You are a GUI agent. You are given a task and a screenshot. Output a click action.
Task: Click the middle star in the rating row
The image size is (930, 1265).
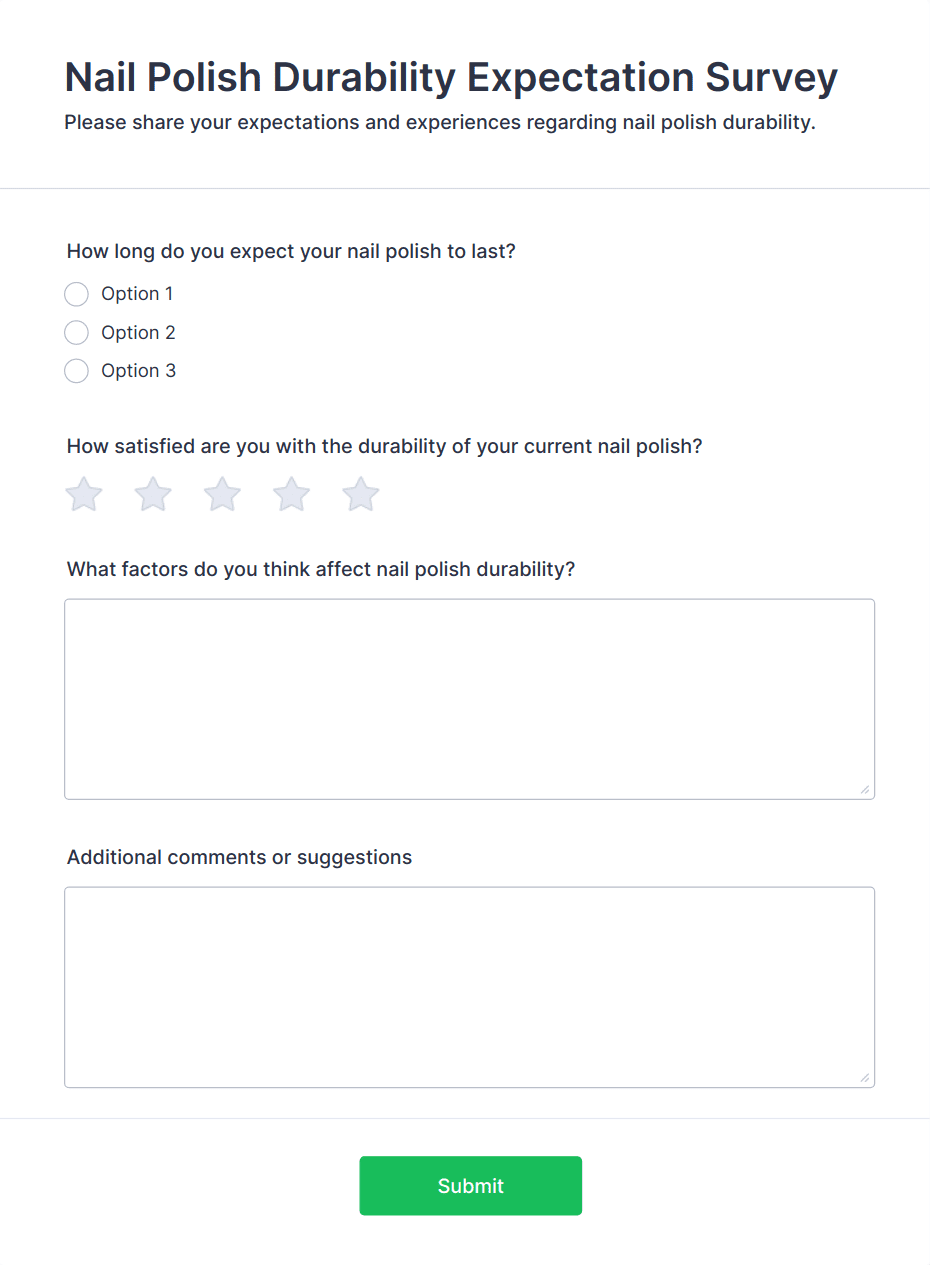pyautogui.click(x=222, y=493)
